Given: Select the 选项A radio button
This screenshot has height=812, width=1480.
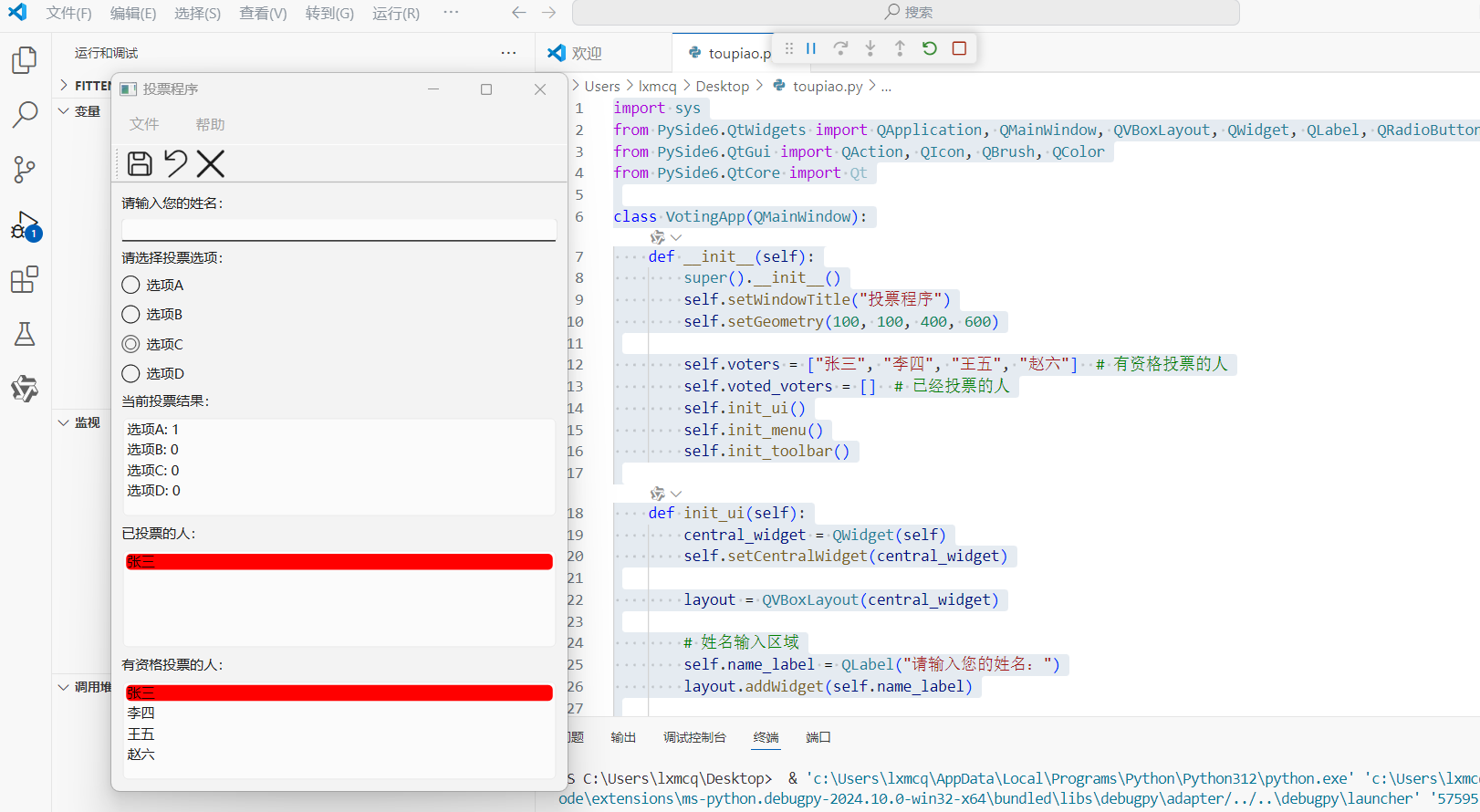Looking at the screenshot, I should [x=131, y=286].
